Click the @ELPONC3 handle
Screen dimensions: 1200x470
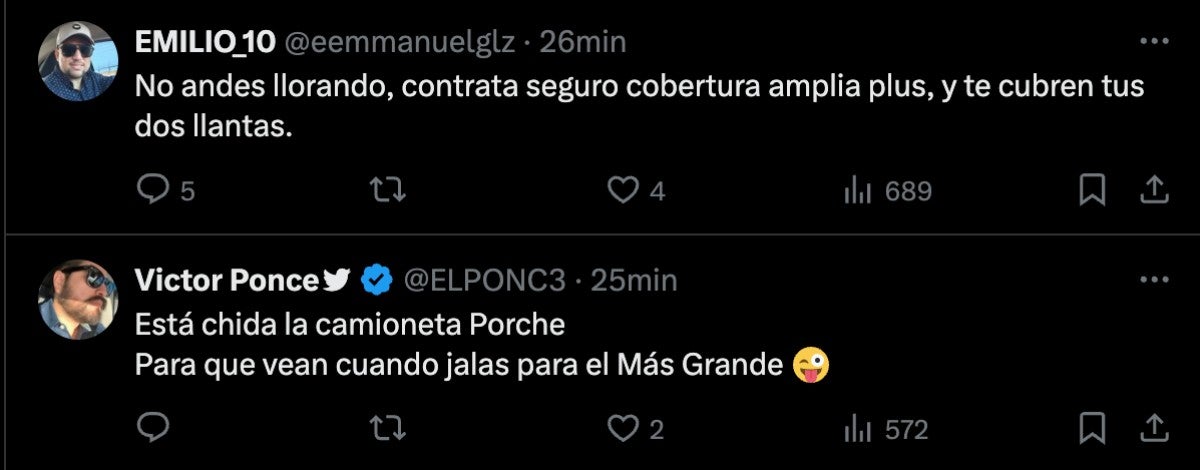[483, 281]
